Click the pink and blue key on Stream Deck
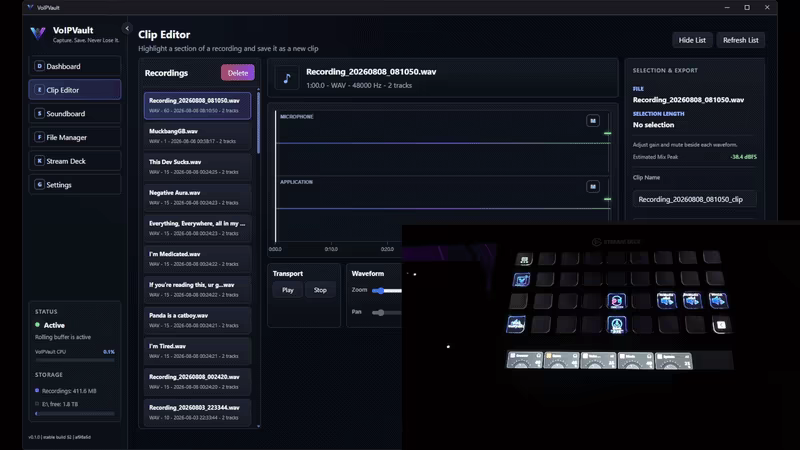The image size is (800, 450). pos(616,301)
